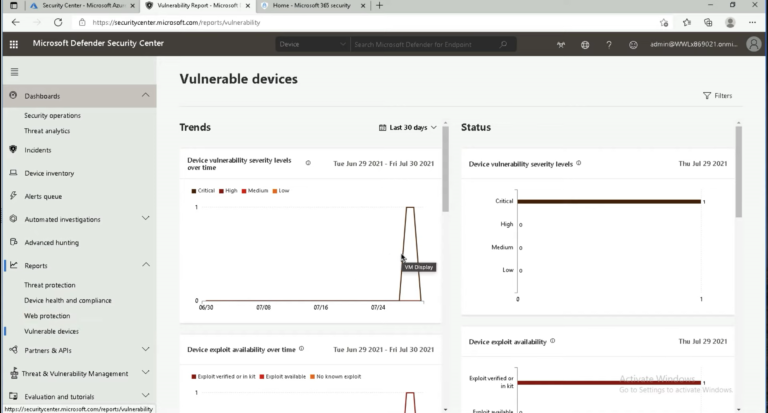The image size is (768, 413).
Task: Click the Filters button
Action: [718, 96]
